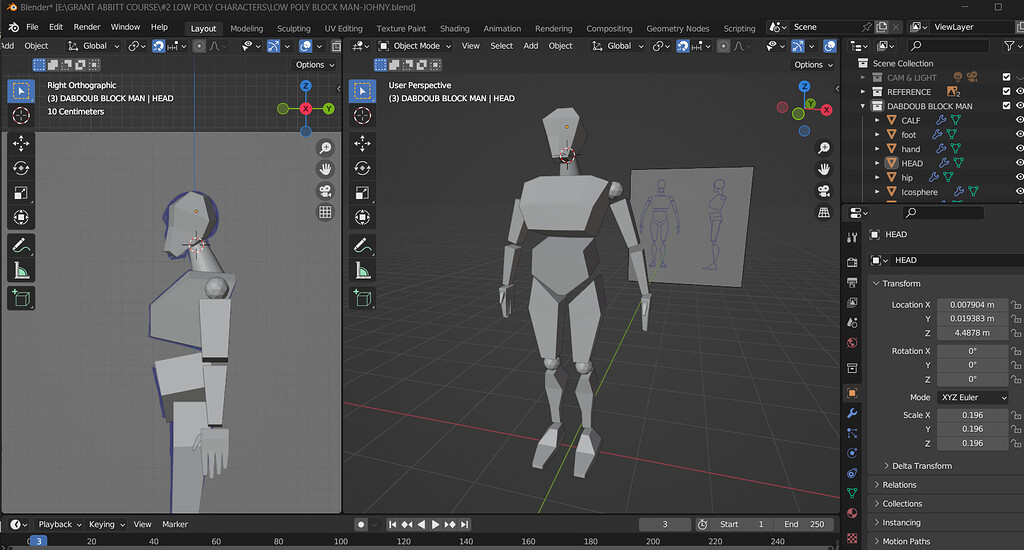Image resolution: width=1024 pixels, height=550 pixels.
Task: Toggle camera view in the perspective viewport
Action: pos(824,191)
